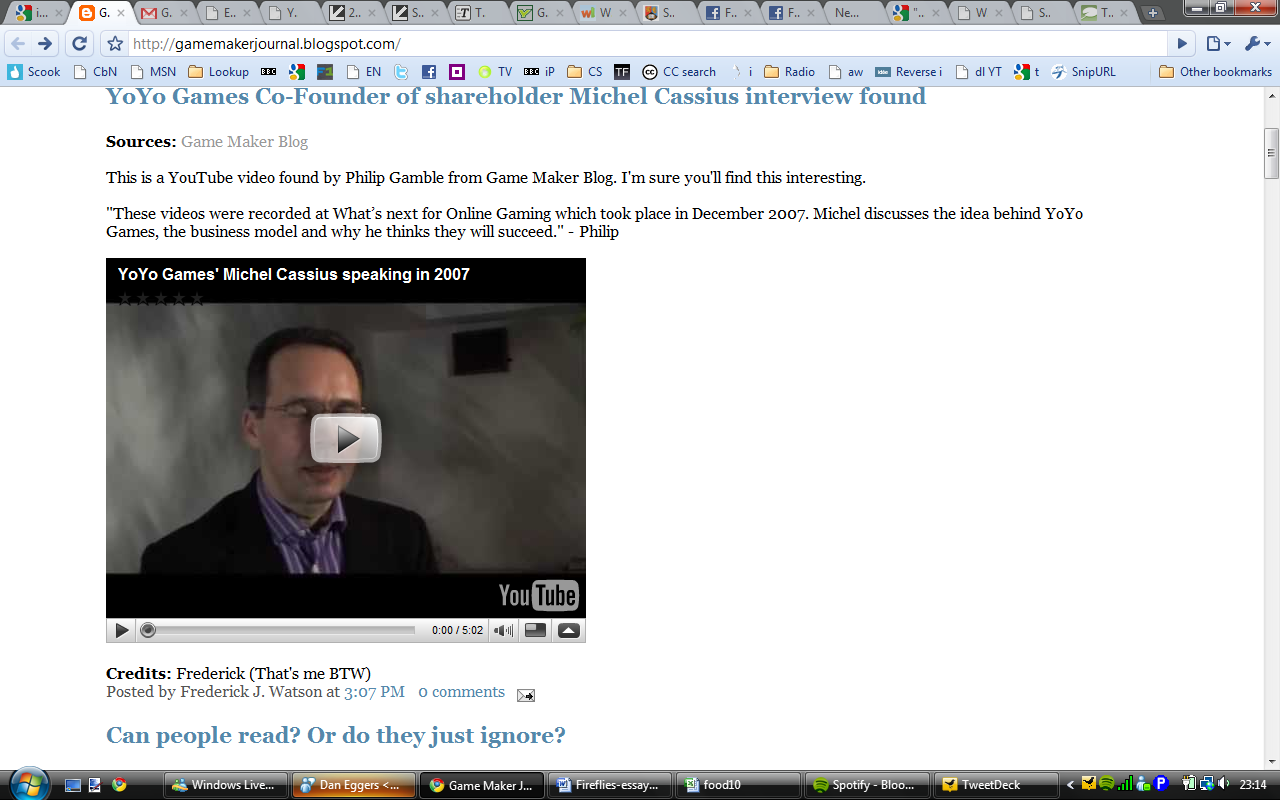1280x800 pixels.
Task: Play video with center play overlay button
Action: coord(346,439)
